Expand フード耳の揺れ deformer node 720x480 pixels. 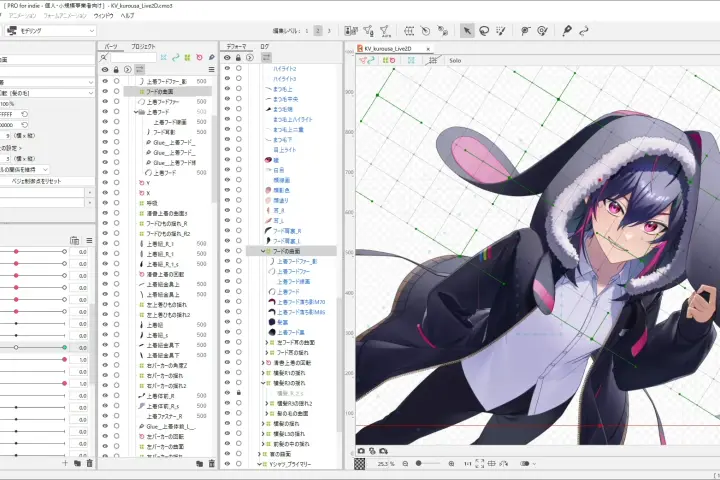pyautogui.click(x=267, y=353)
